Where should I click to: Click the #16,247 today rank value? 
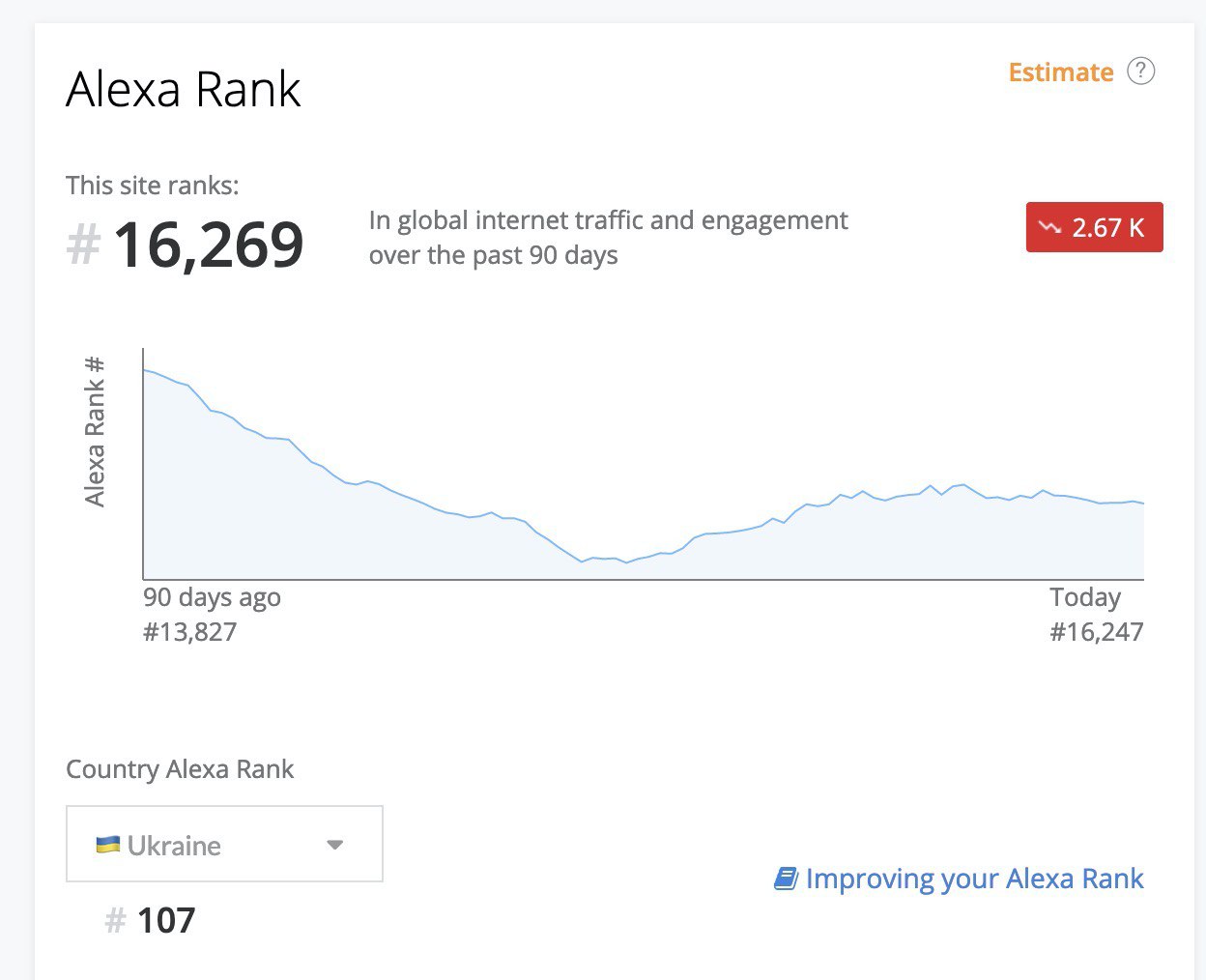tap(1097, 632)
